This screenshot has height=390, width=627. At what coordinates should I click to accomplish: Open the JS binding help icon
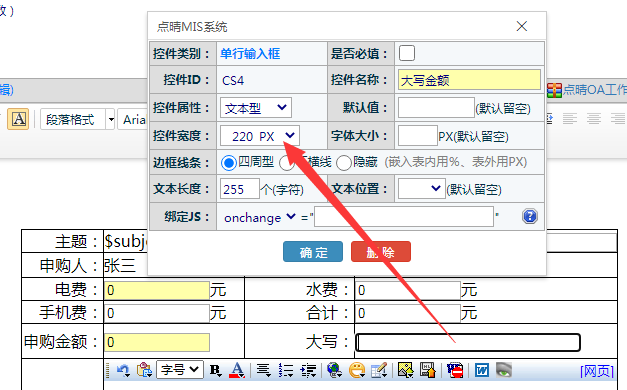click(x=529, y=216)
